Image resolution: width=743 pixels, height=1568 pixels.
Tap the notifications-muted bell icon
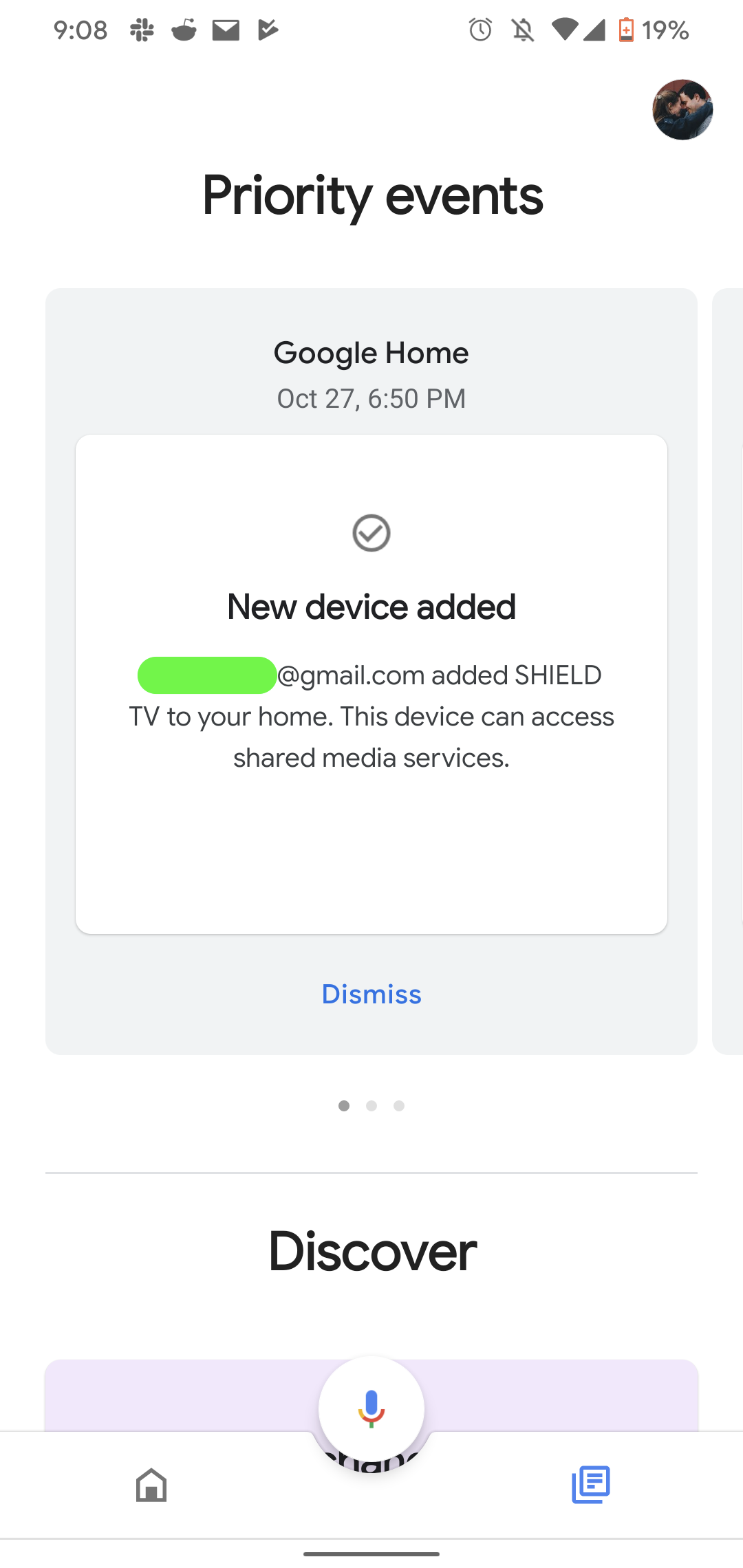pyautogui.click(x=521, y=30)
